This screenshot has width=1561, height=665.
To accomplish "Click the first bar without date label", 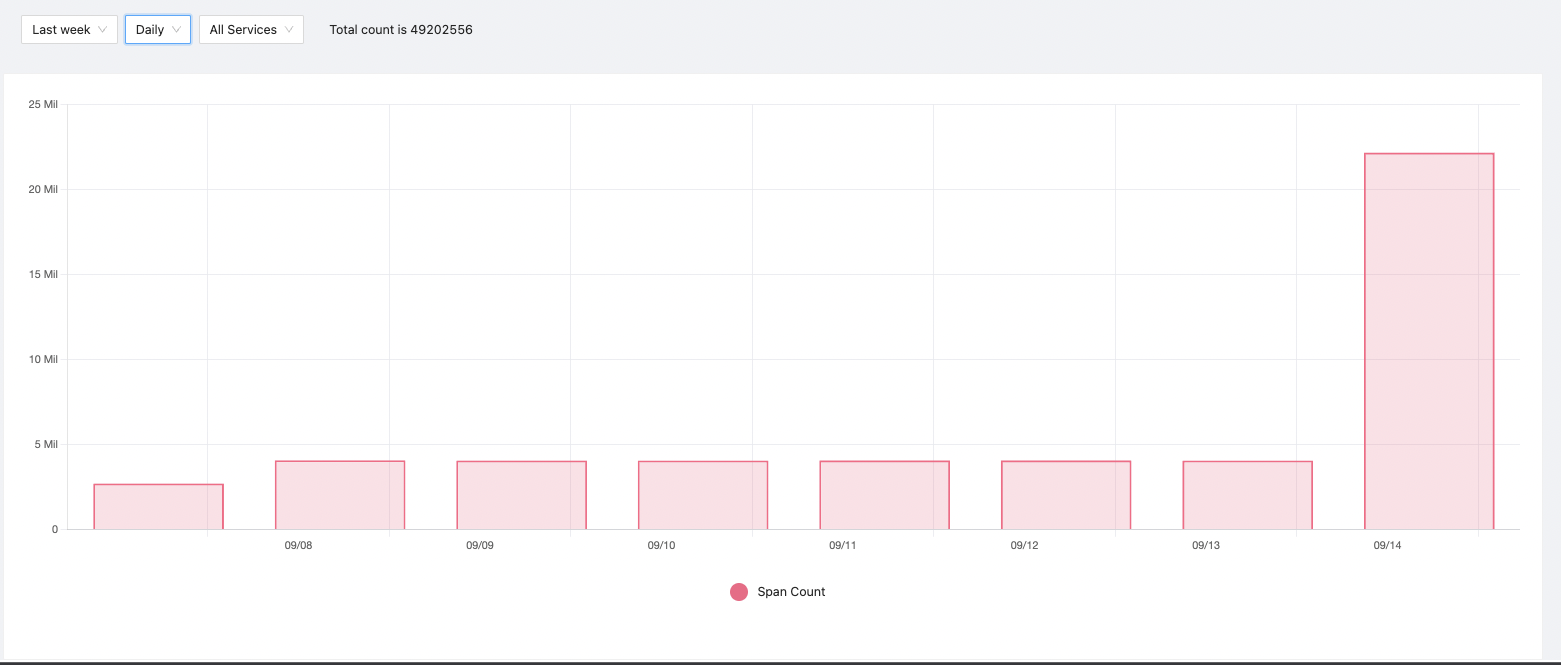I will click(x=157, y=505).
